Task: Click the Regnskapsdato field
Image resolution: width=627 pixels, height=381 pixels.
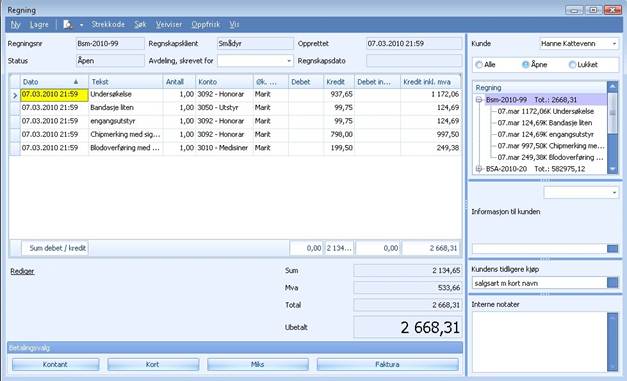Action: click(x=414, y=61)
